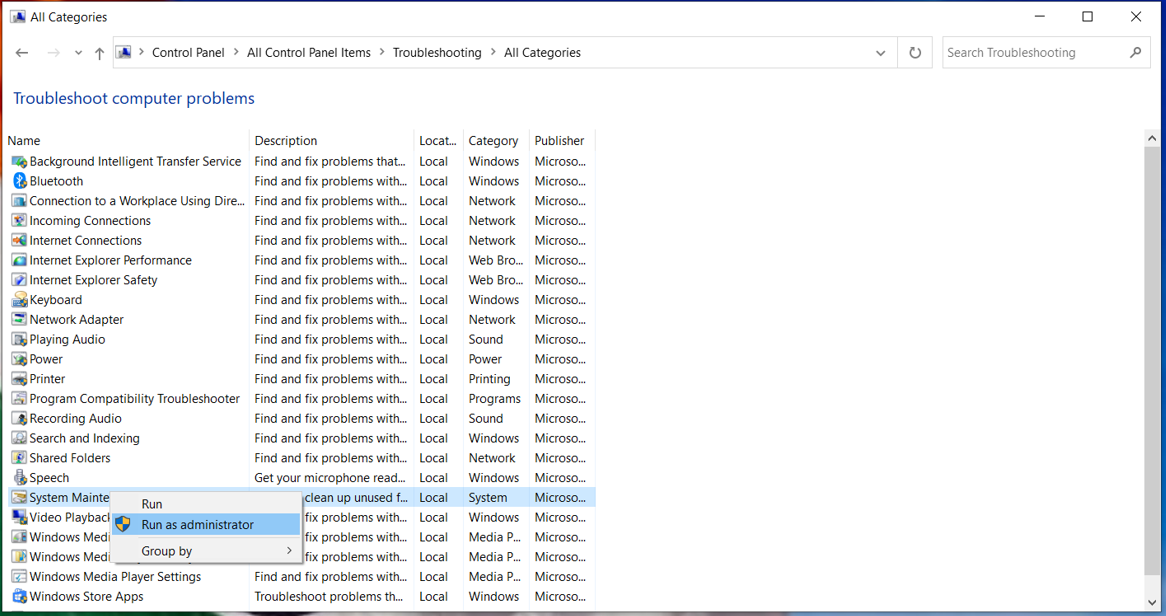This screenshot has width=1166, height=616.
Task: Select the Network Adapter row name
Action: 77,319
